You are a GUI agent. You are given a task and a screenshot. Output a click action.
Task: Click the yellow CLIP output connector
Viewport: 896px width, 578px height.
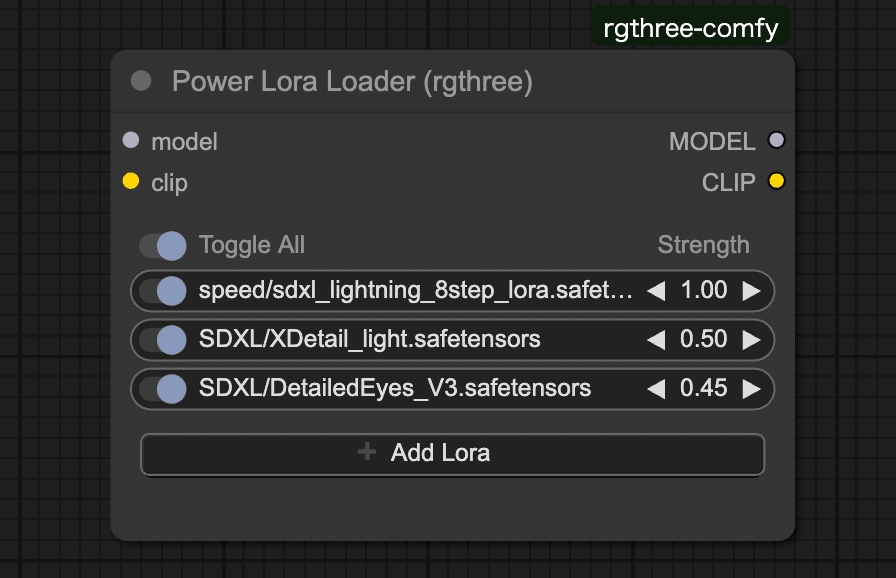pos(776,182)
